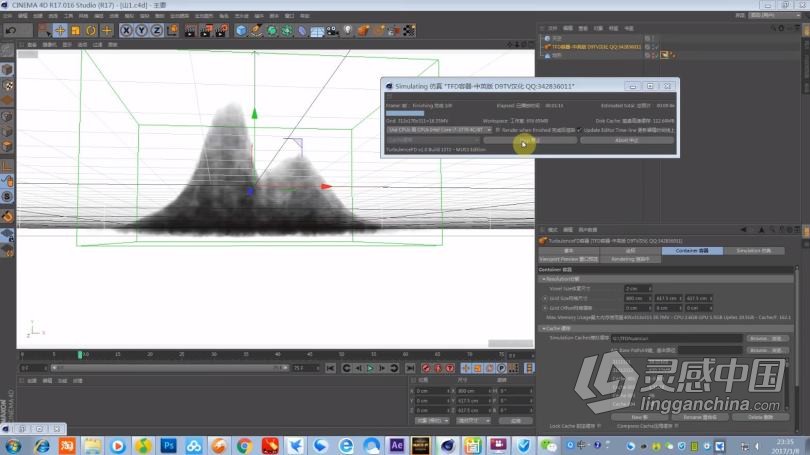The width and height of the screenshot is (810, 455).
Task: Open the Rendering tab
Action: tap(630, 259)
